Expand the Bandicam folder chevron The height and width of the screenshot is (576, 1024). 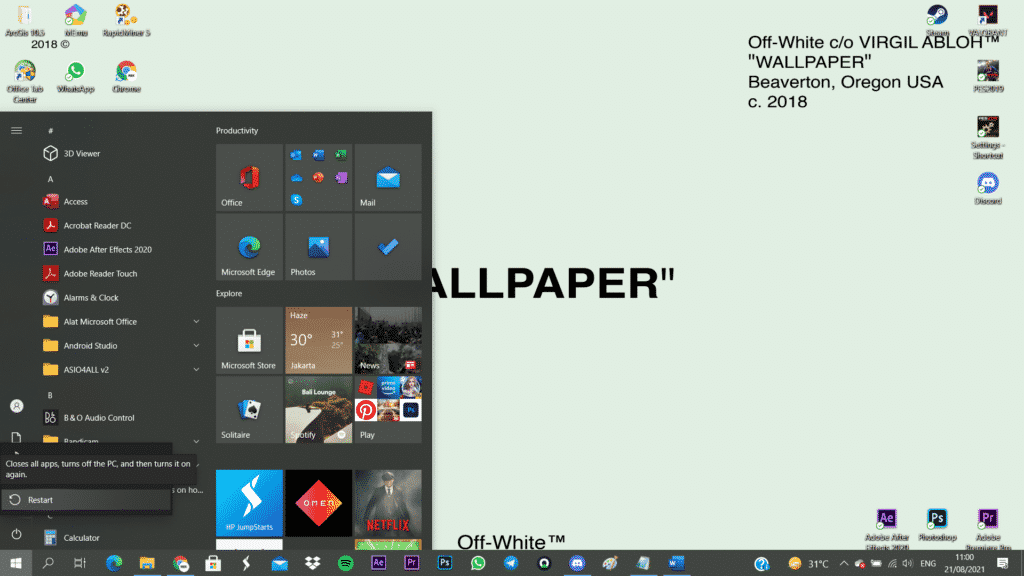pyautogui.click(x=196, y=441)
